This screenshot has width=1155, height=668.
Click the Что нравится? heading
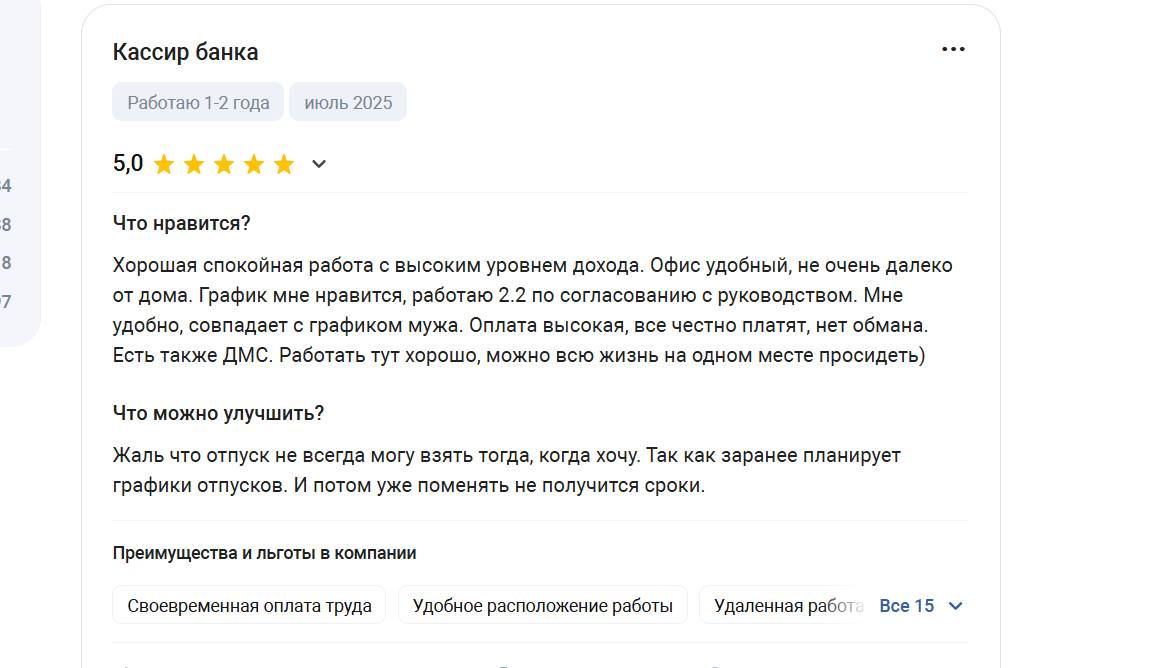181,223
